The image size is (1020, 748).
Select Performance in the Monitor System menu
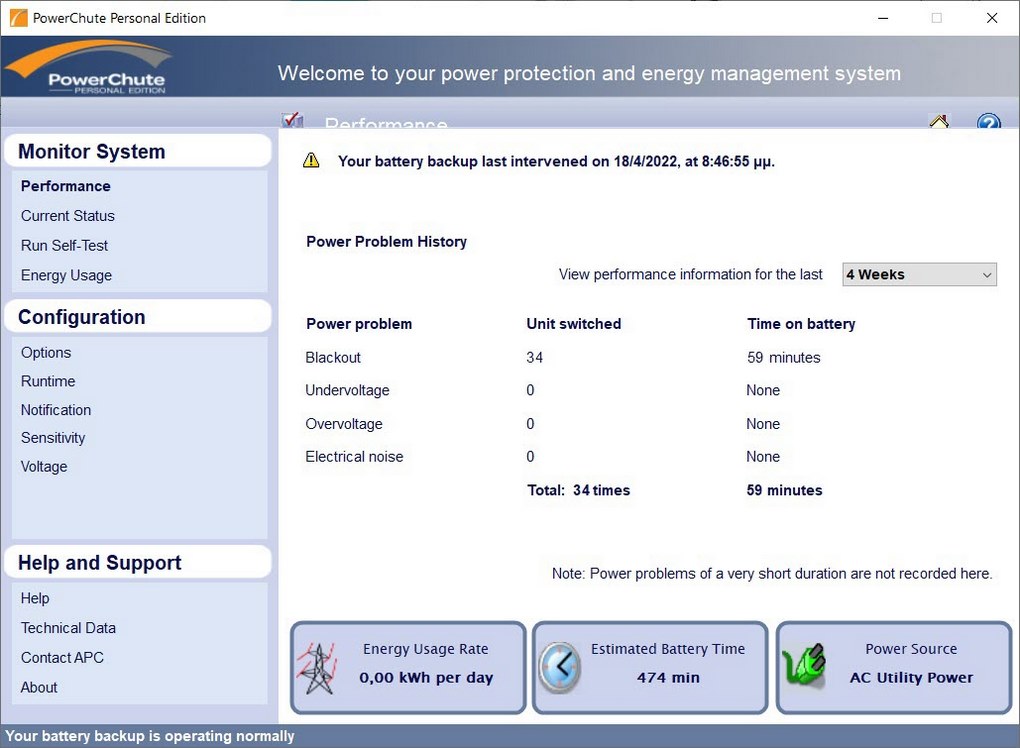[66, 186]
